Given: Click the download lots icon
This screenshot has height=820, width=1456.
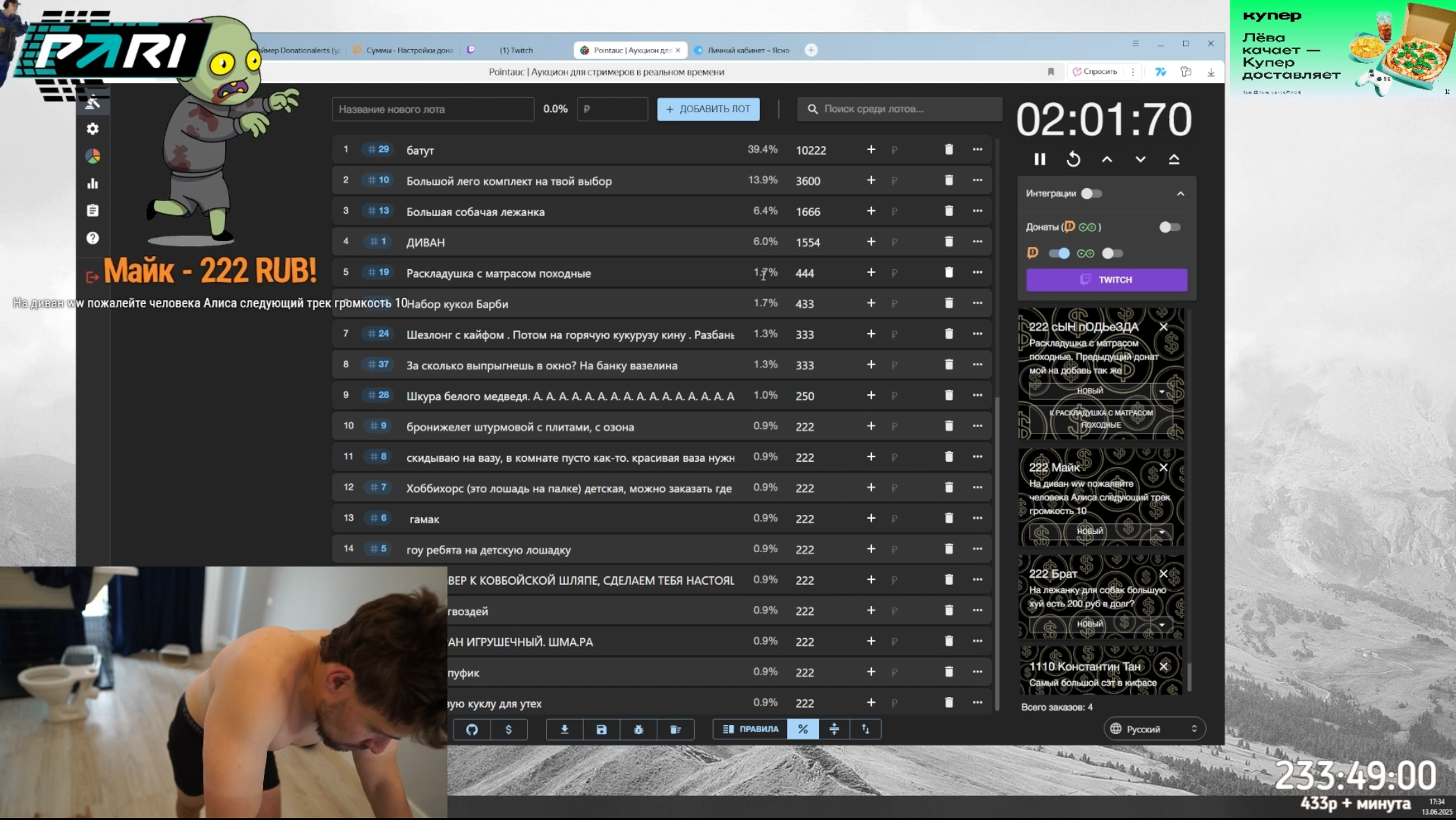Looking at the screenshot, I should click(564, 729).
